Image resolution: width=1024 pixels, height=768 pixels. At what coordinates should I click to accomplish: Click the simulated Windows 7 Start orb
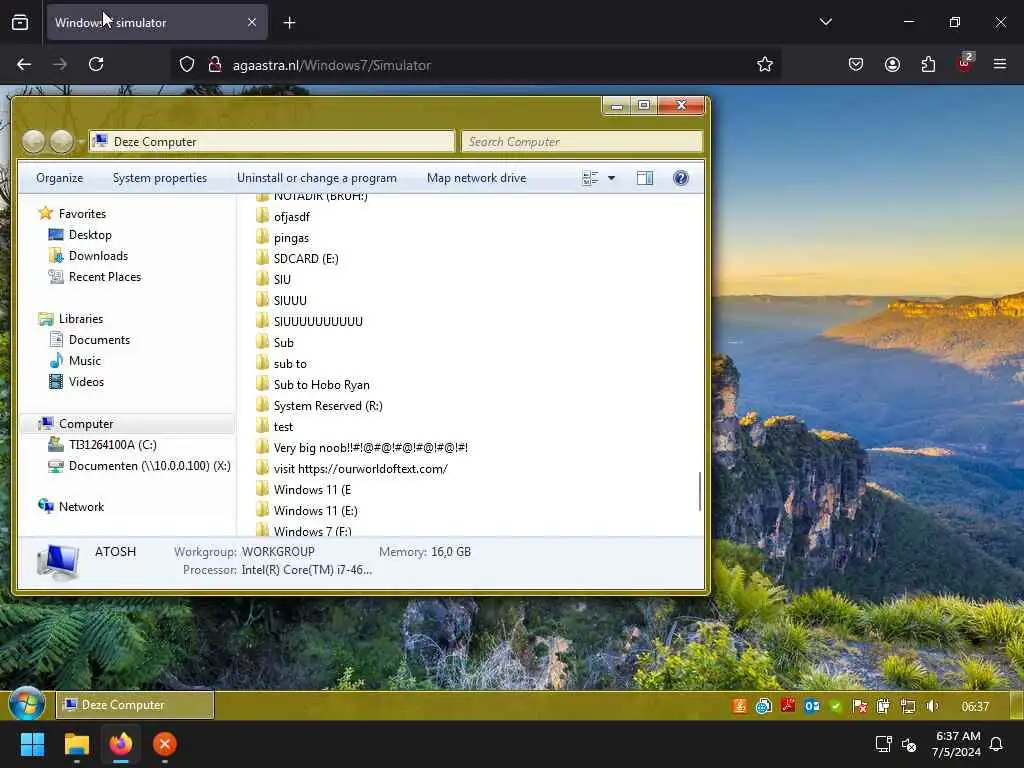[27, 705]
